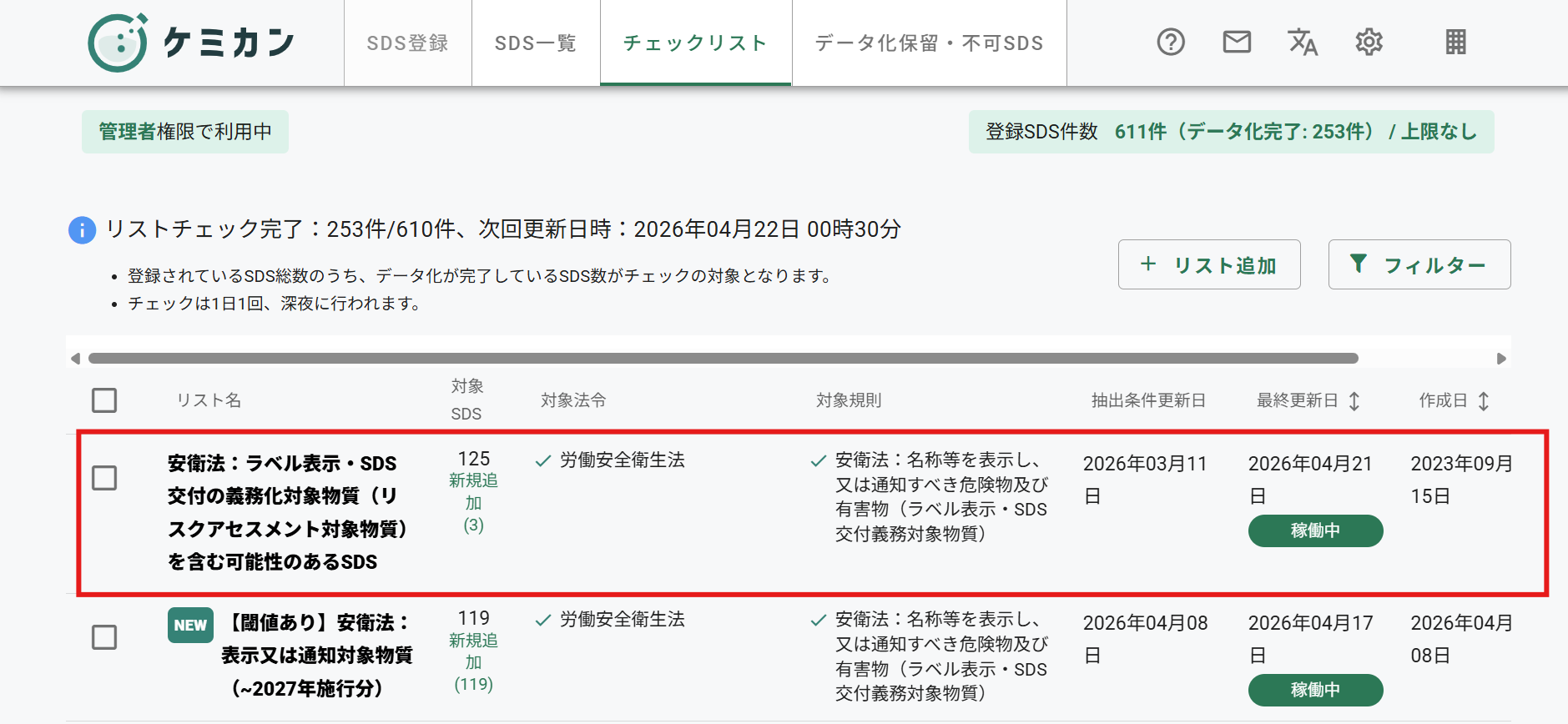Open the 安衛法：ラベル表示・SDS list name link
The width and height of the screenshot is (1568, 724).
pyautogui.click(x=288, y=512)
